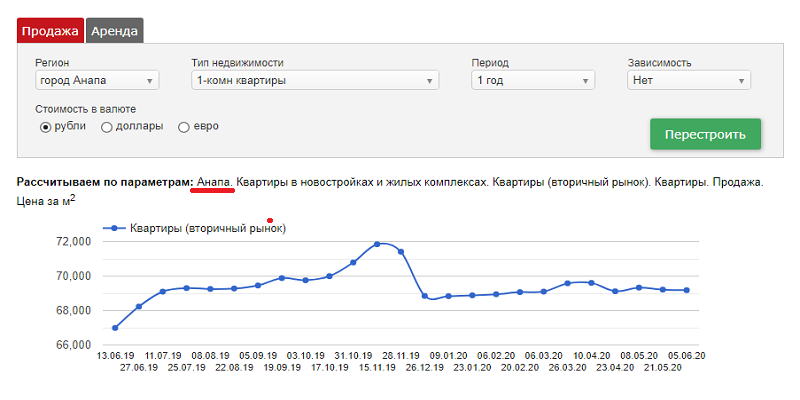
Task: Select the chart data point at 10.04.20
Action: point(591,283)
